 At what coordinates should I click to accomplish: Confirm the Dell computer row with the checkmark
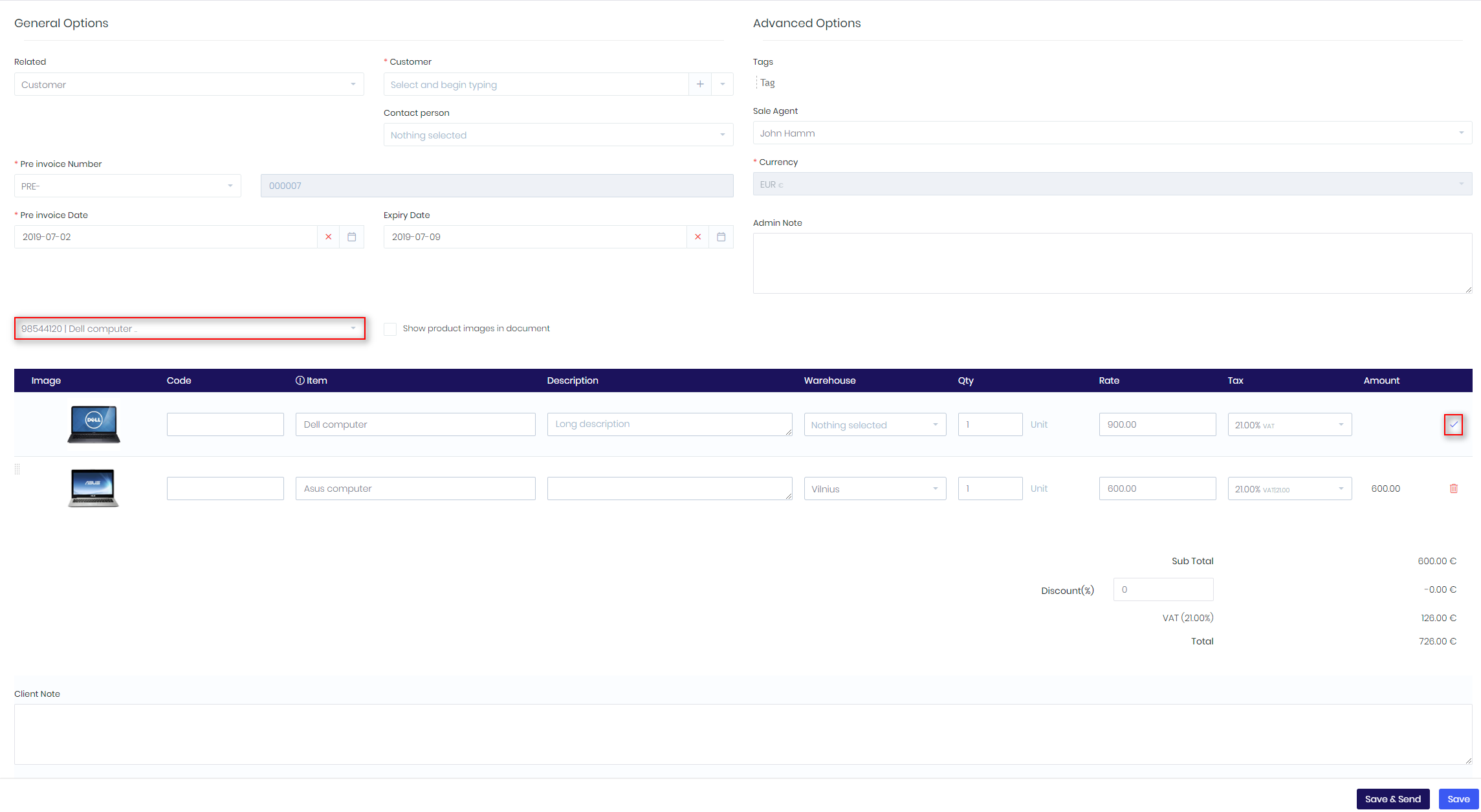click(x=1454, y=425)
